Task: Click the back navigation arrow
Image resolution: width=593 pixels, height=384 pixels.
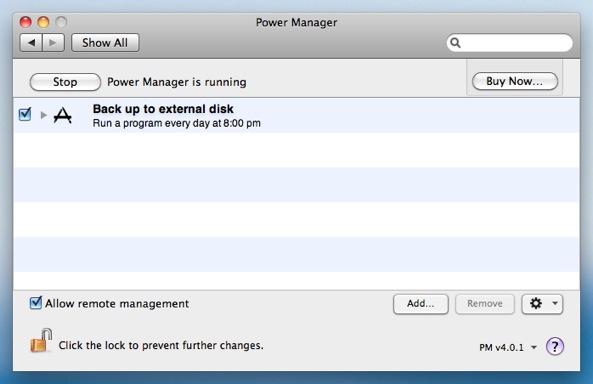Action: [31, 43]
